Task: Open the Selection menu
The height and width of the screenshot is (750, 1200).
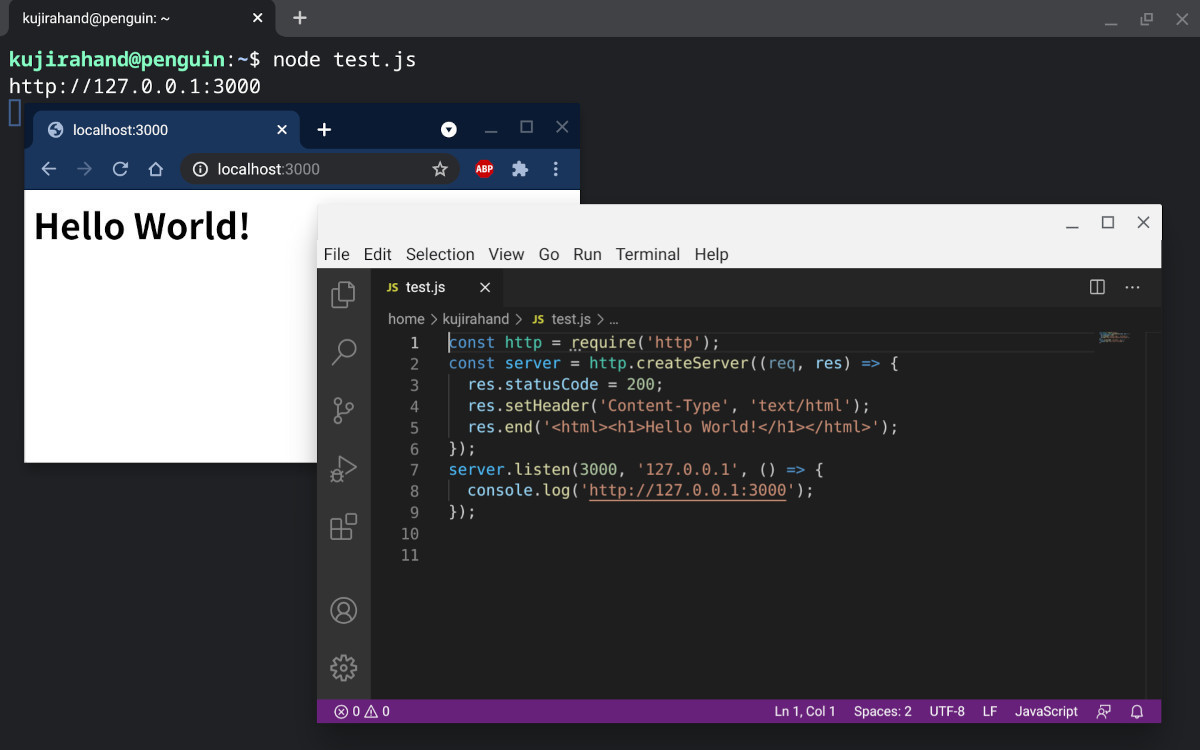Action: [440, 254]
